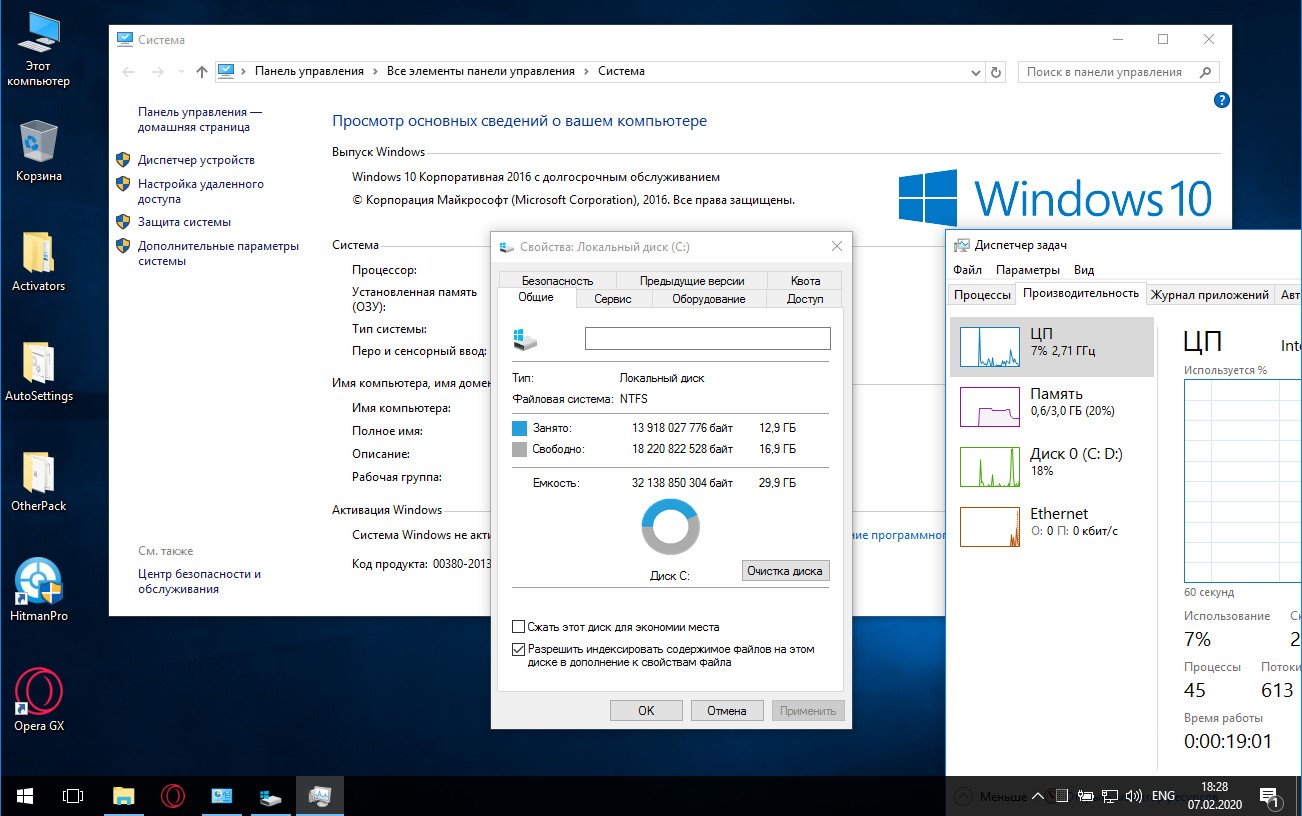The height and width of the screenshot is (816, 1302).
Task: Click the search magnifier in control panel
Action: click(1205, 72)
